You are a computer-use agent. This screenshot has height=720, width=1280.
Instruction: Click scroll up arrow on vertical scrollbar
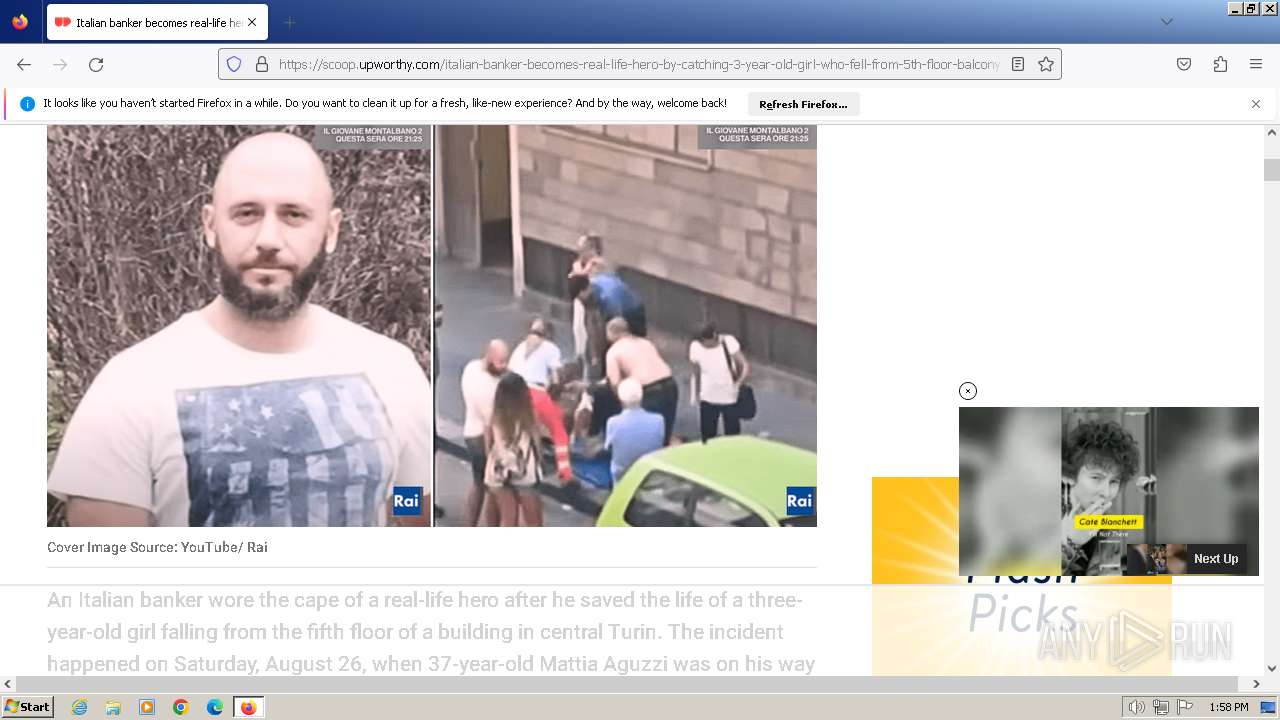[1272, 132]
